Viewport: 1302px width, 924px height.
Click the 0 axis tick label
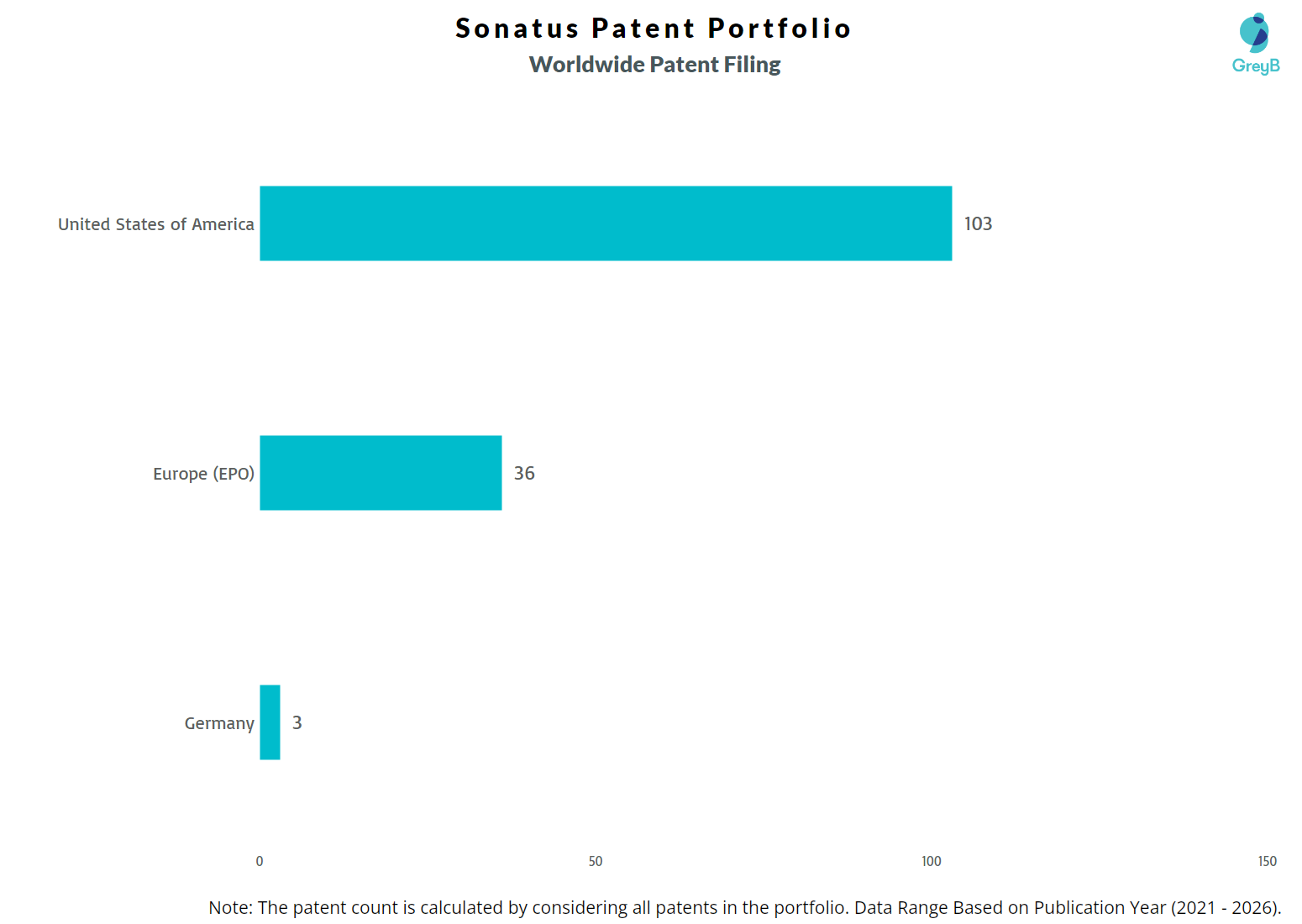pyautogui.click(x=260, y=861)
